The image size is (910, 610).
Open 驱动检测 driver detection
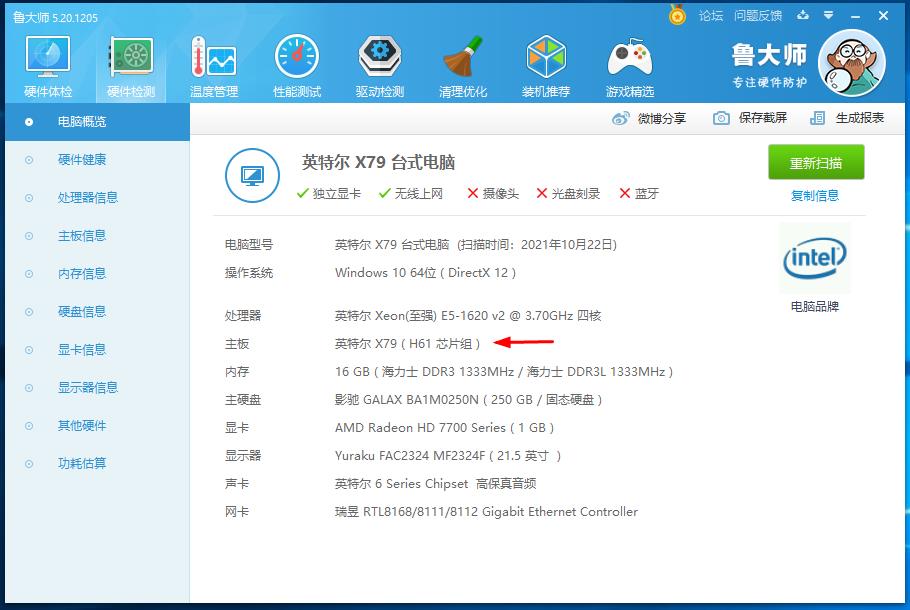pos(379,64)
